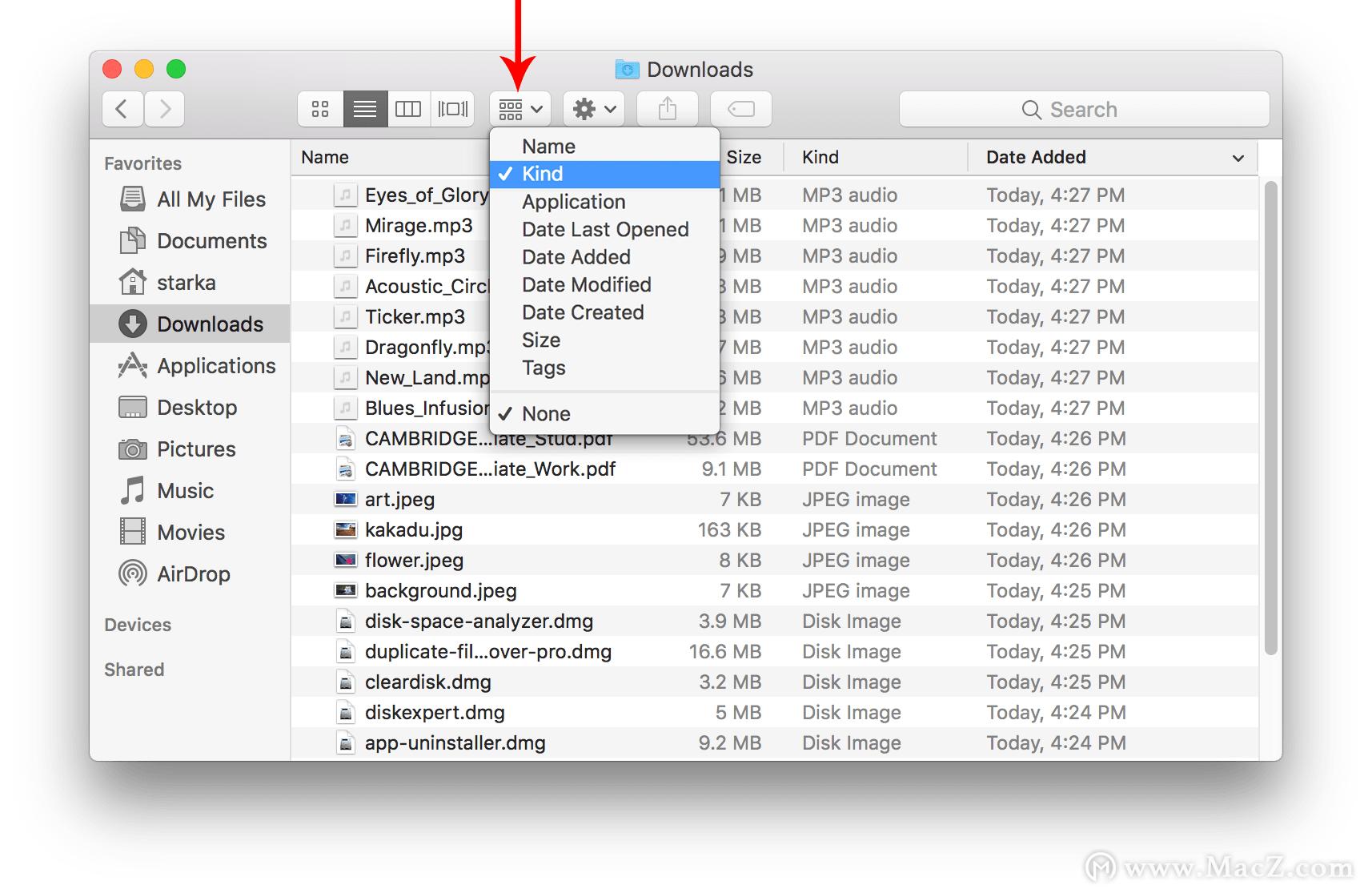Click the background.jpeg thumbnail icon
This screenshot has width=1372, height=889.
click(345, 590)
